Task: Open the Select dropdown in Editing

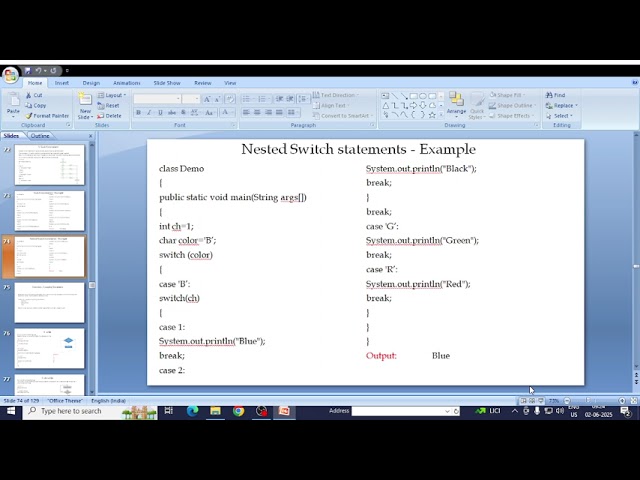Action: pos(559,116)
